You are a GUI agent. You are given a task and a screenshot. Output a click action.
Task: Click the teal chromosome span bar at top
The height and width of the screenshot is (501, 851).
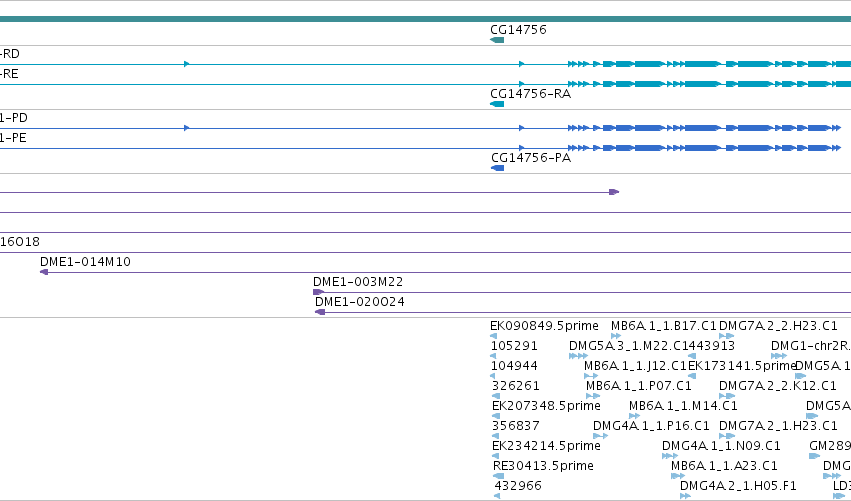click(426, 19)
